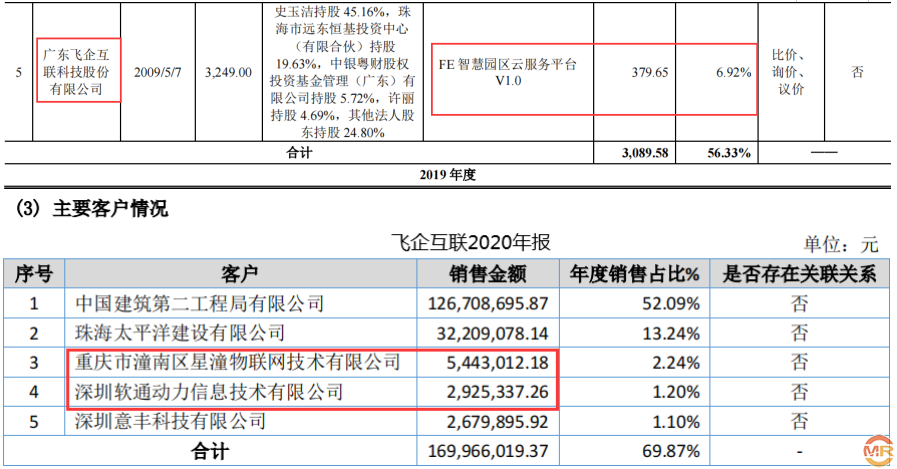897x469 pixels.
Task: Click sales amount 2,679,895.92
Action: pos(497,422)
